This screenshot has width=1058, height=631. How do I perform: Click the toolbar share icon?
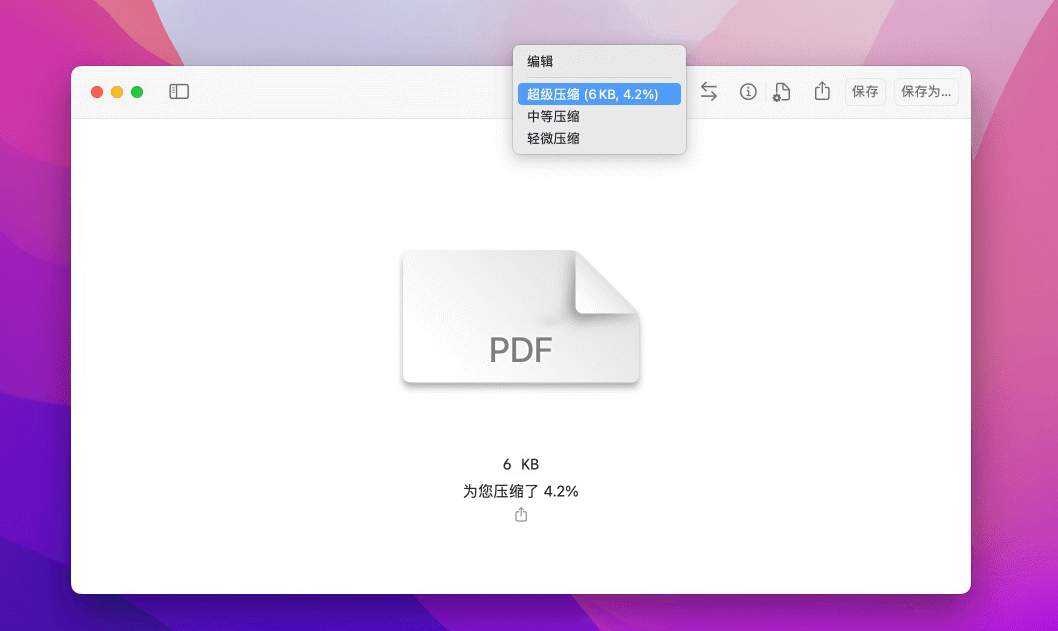click(x=822, y=92)
